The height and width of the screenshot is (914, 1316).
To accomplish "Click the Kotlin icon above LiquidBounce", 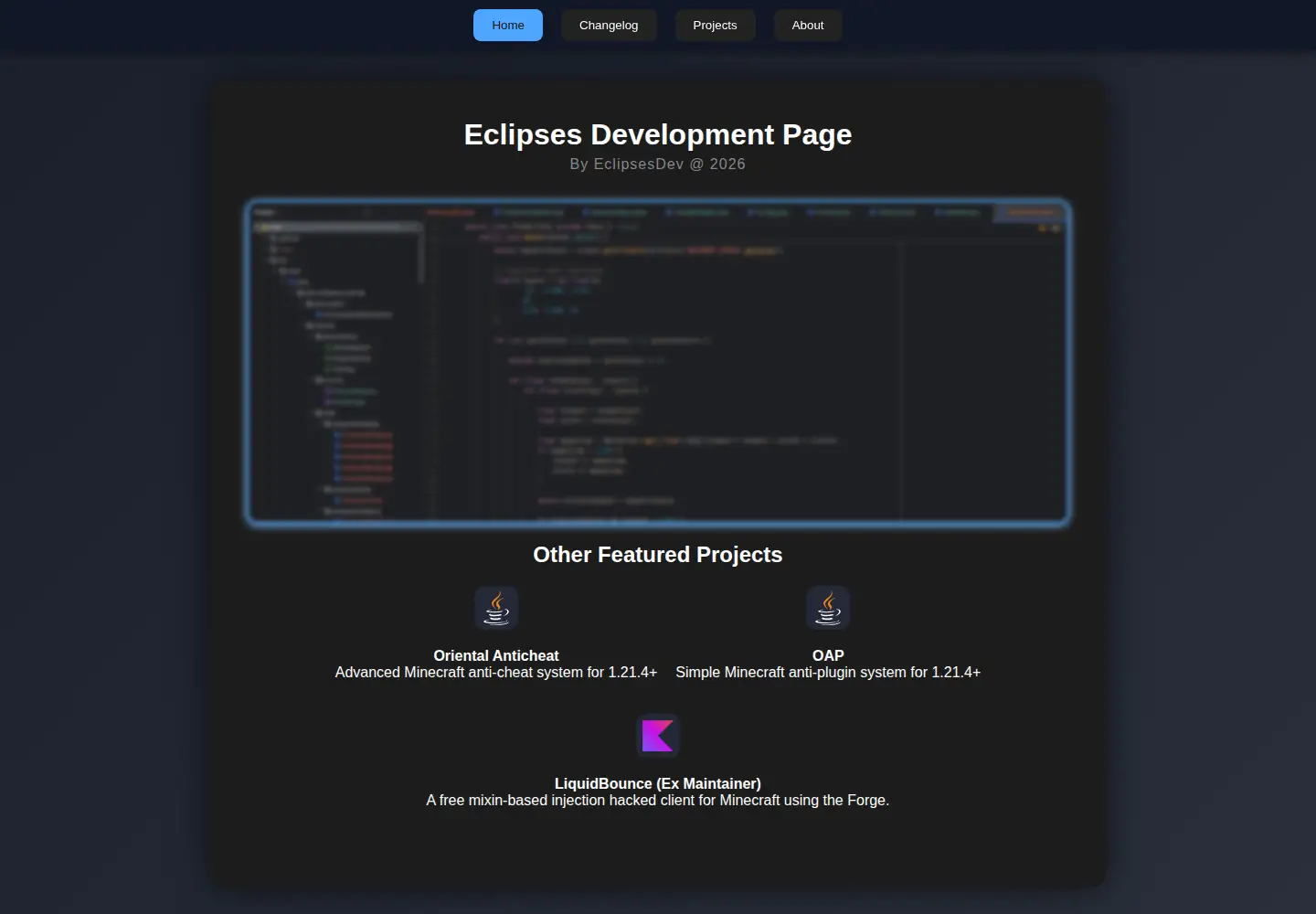I will point(658,736).
